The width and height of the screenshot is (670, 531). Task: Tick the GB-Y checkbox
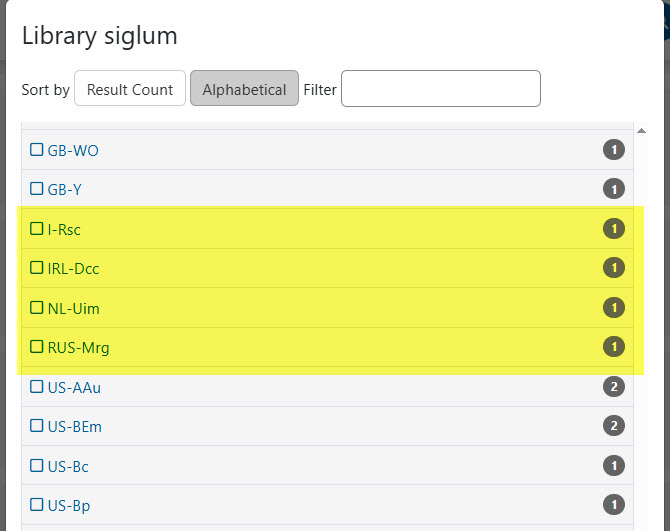(37, 188)
